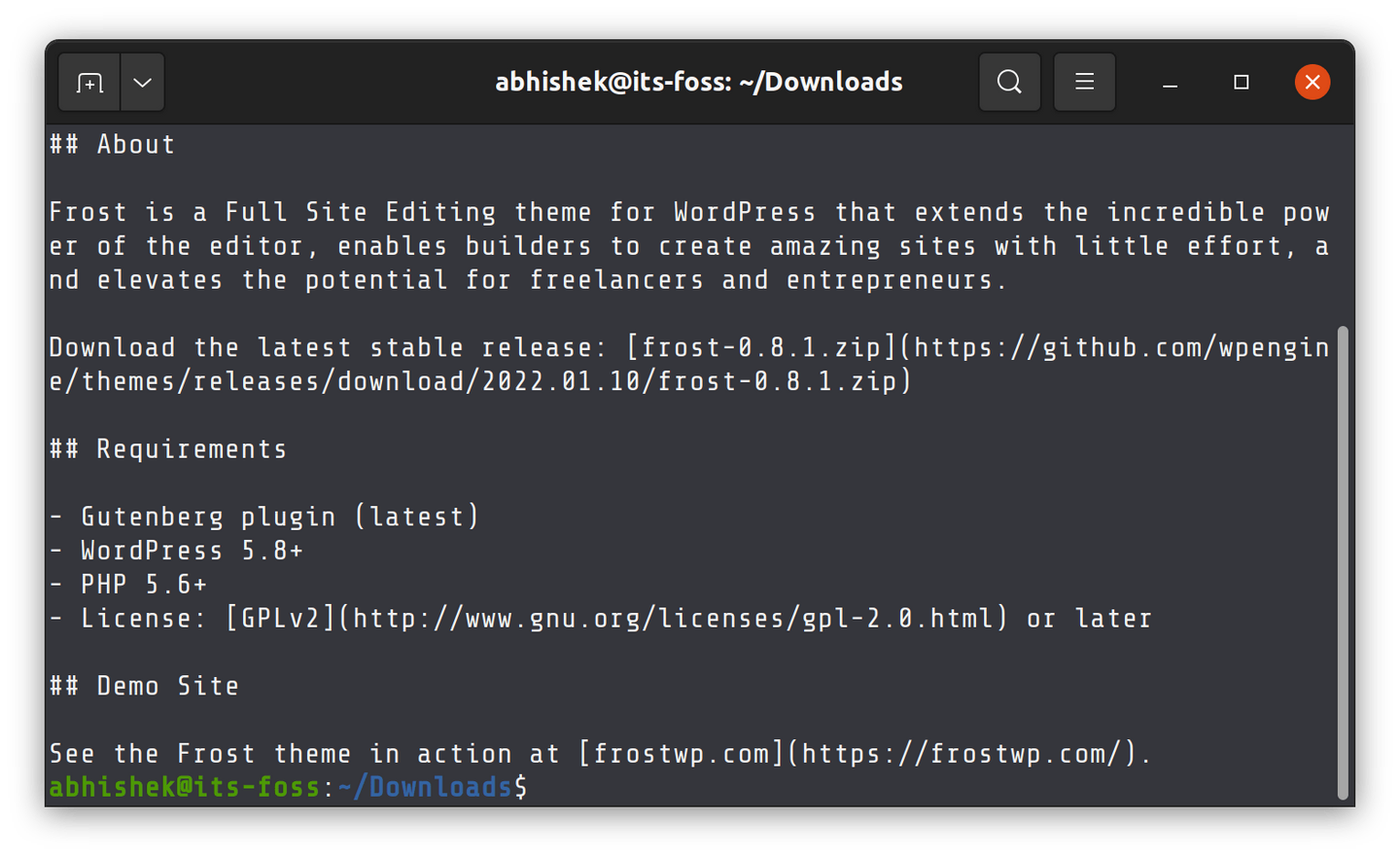Click the WordPress 5.8+ requirement line
This screenshot has width=1400, height=857.
point(176,550)
